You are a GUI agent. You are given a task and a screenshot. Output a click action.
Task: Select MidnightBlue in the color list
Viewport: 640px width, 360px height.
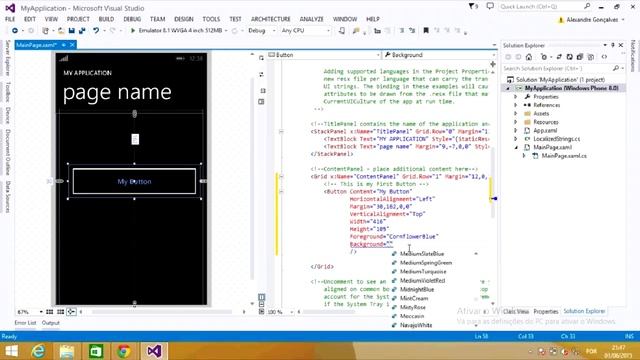(417, 289)
